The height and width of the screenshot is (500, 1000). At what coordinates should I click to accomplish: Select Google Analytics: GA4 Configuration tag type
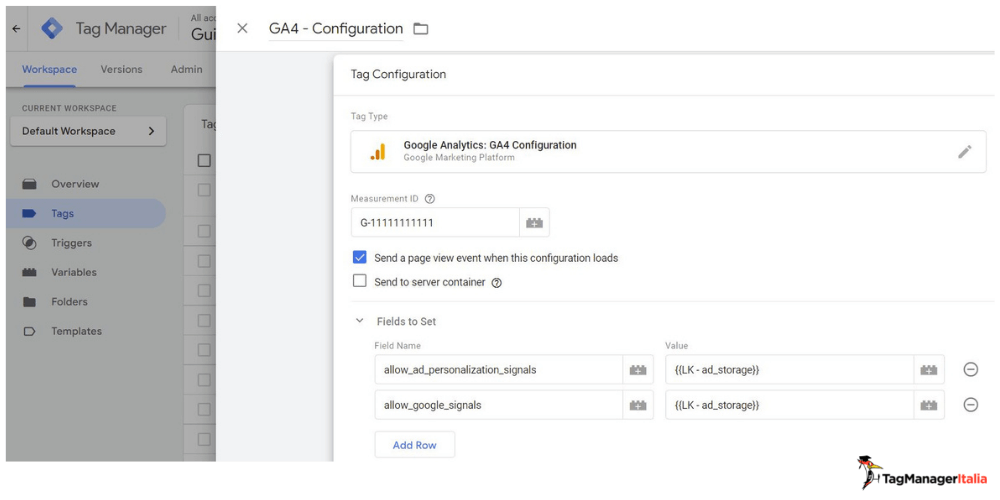click(x=668, y=152)
